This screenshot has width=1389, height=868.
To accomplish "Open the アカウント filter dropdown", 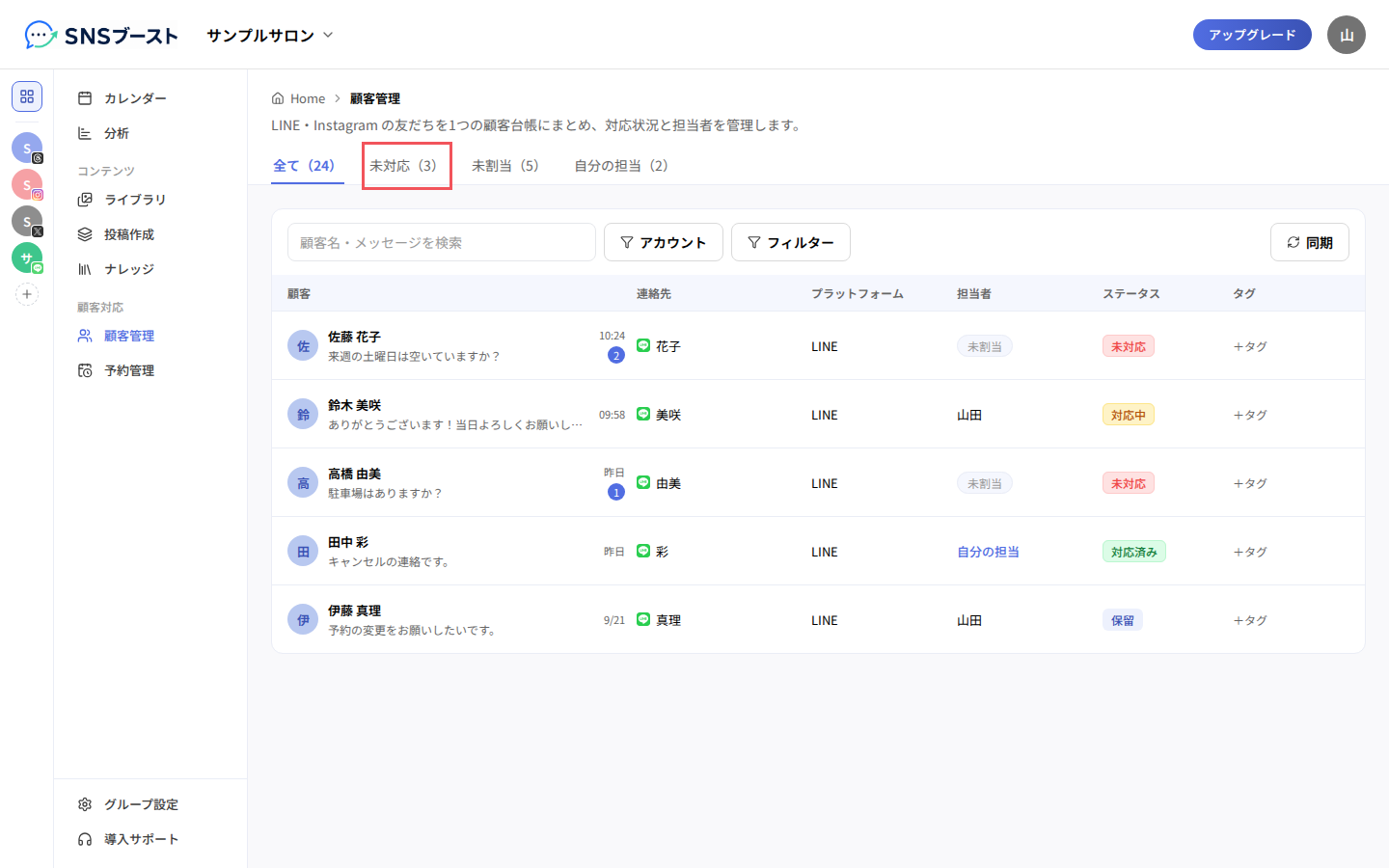I will (x=664, y=242).
